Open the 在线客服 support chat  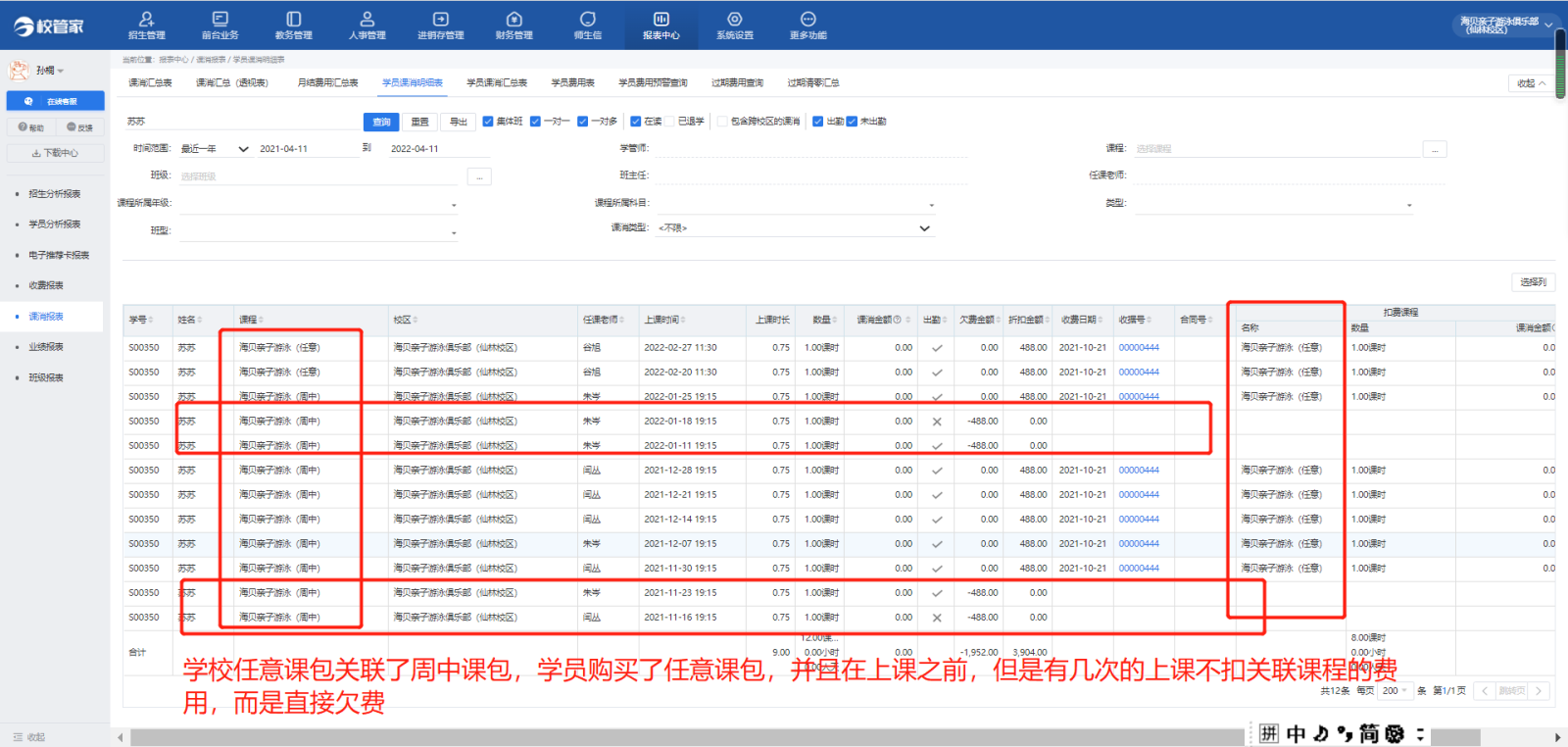click(x=55, y=101)
